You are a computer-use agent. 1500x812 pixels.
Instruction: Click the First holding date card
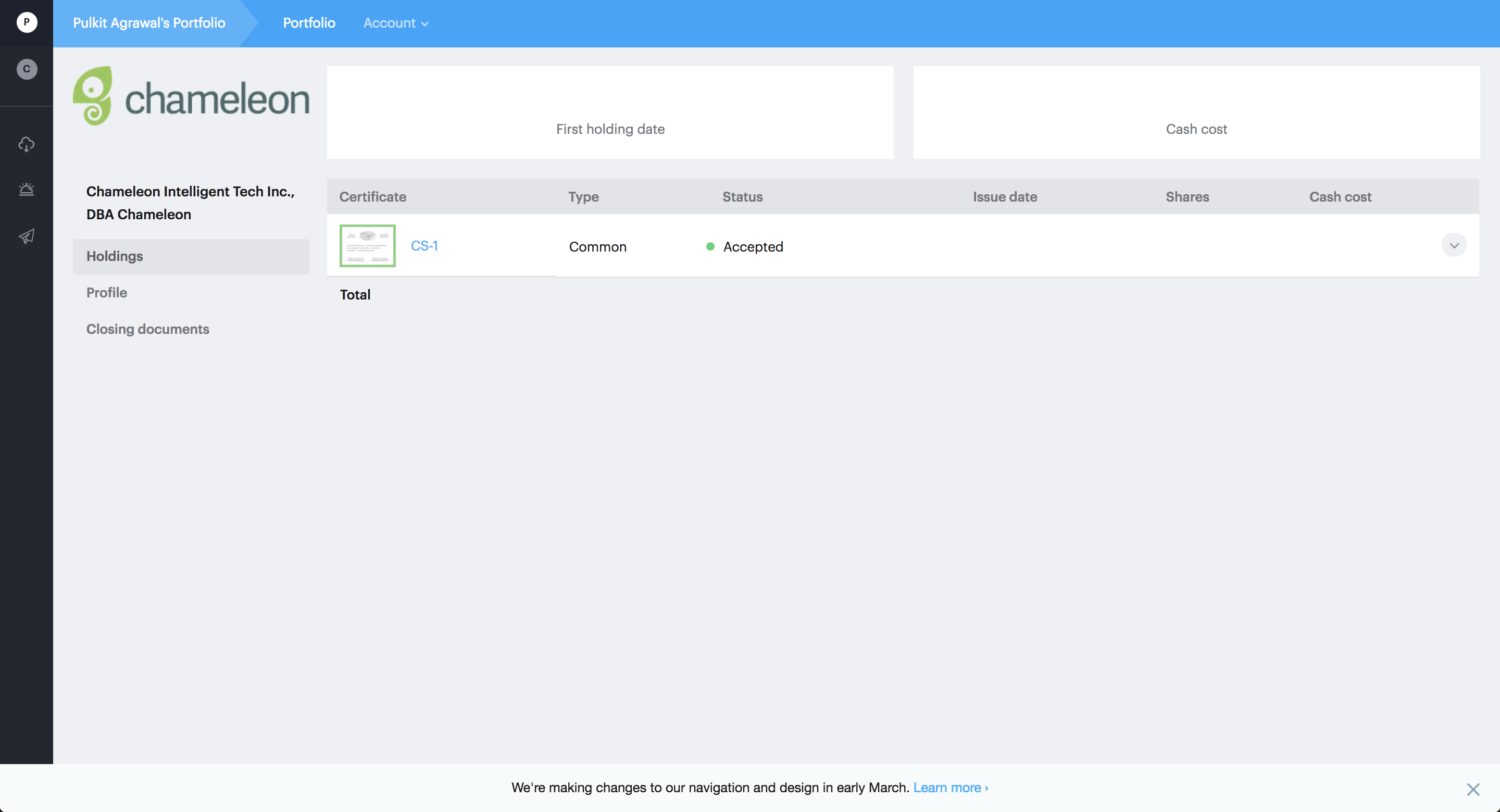click(x=610, y=113)
